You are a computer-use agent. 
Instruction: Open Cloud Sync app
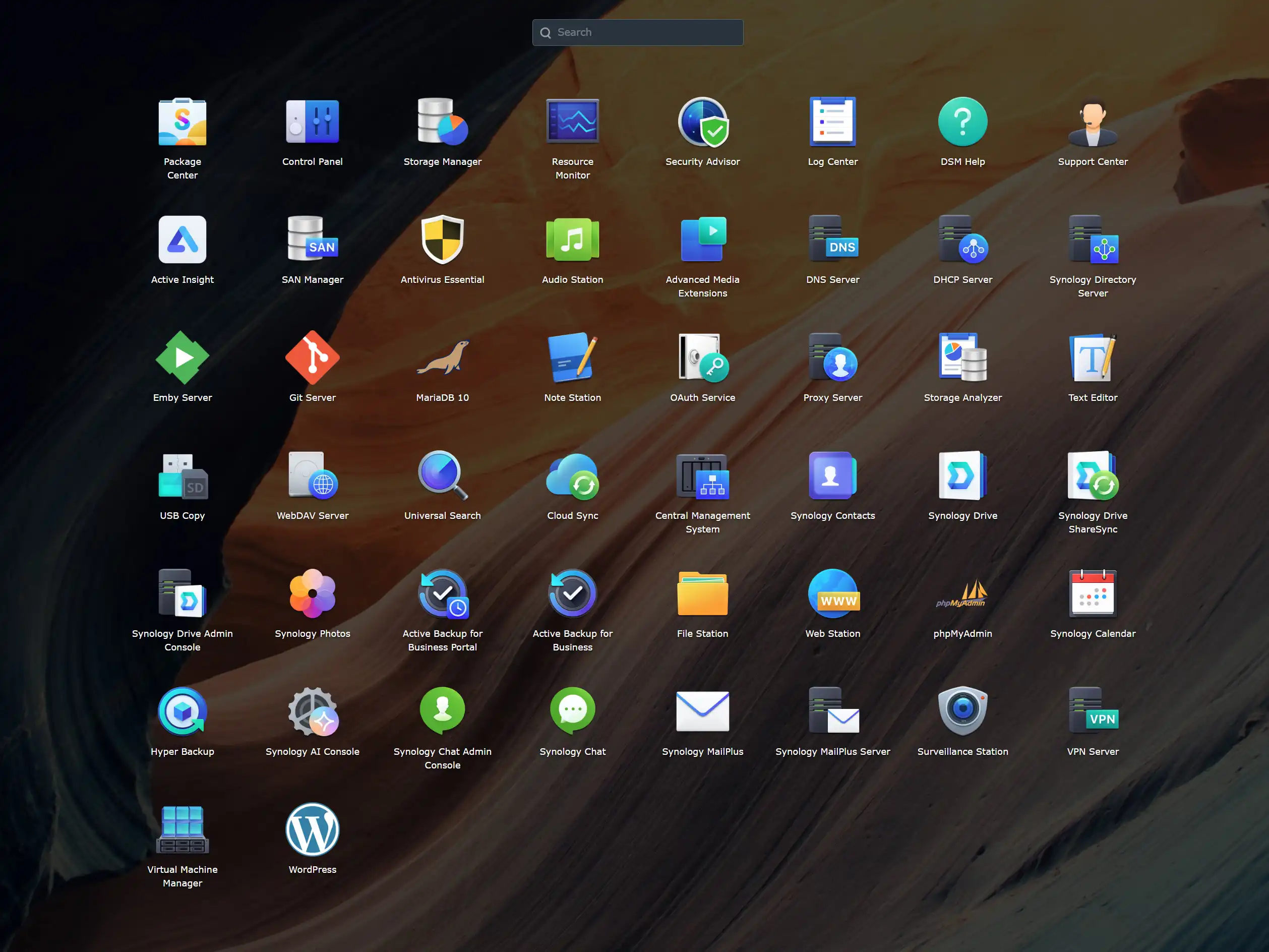(572, 477)
